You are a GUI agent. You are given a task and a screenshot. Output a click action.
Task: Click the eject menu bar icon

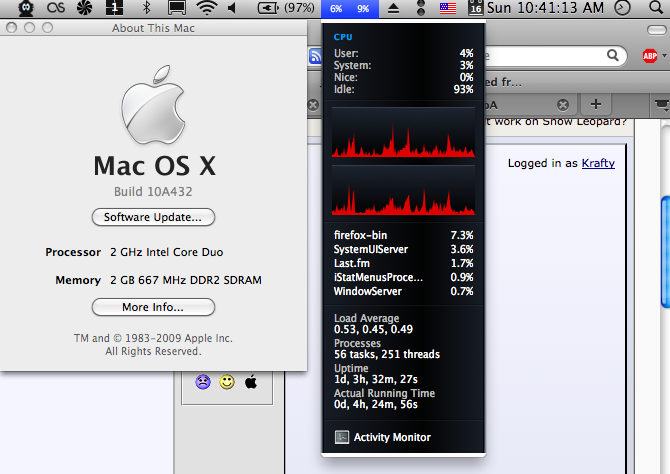coord(393,8)
